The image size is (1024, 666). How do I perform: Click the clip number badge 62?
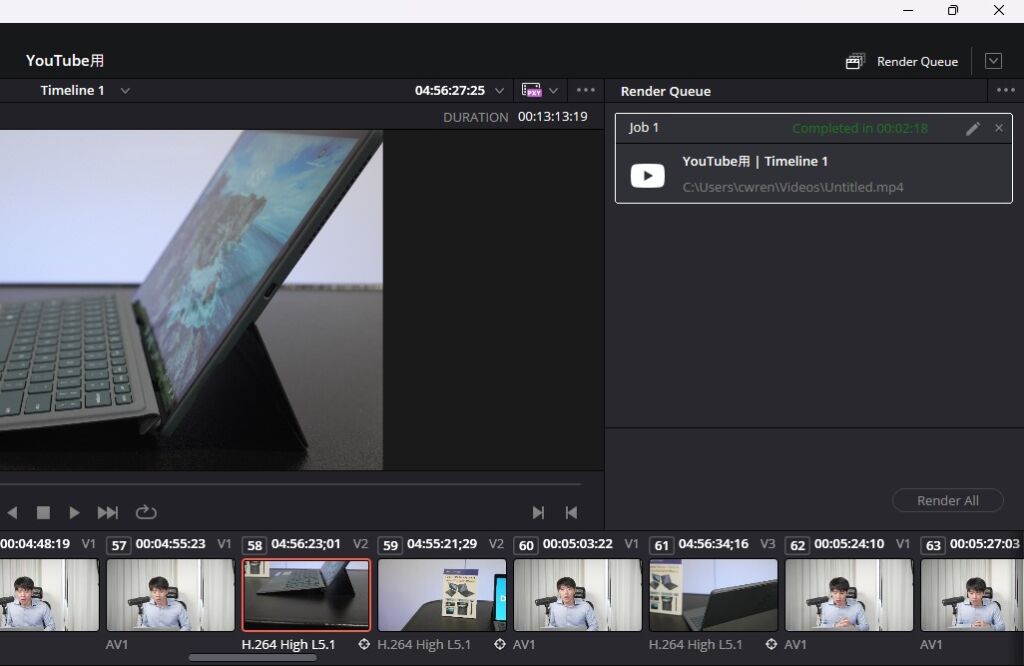click(x=797, y=545)
